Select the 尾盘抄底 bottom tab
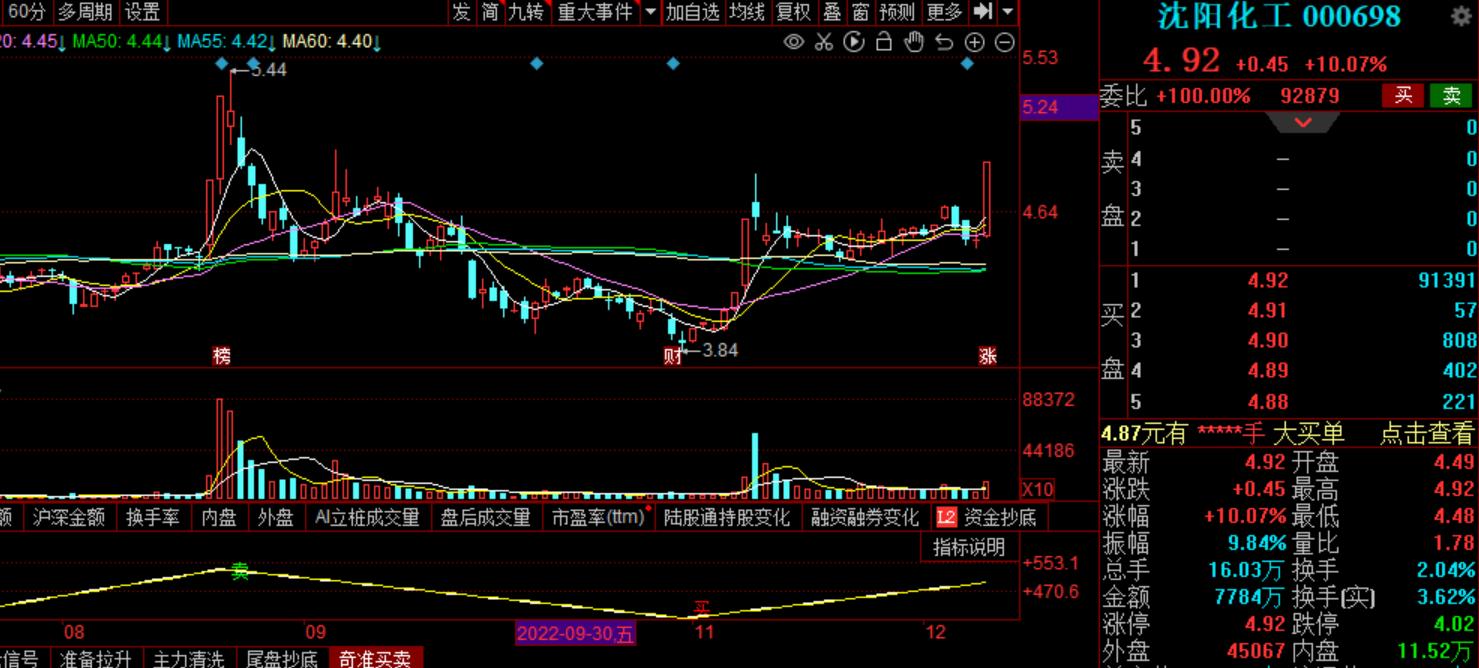This screenshot has height=668, width=1479. [282, 658]
